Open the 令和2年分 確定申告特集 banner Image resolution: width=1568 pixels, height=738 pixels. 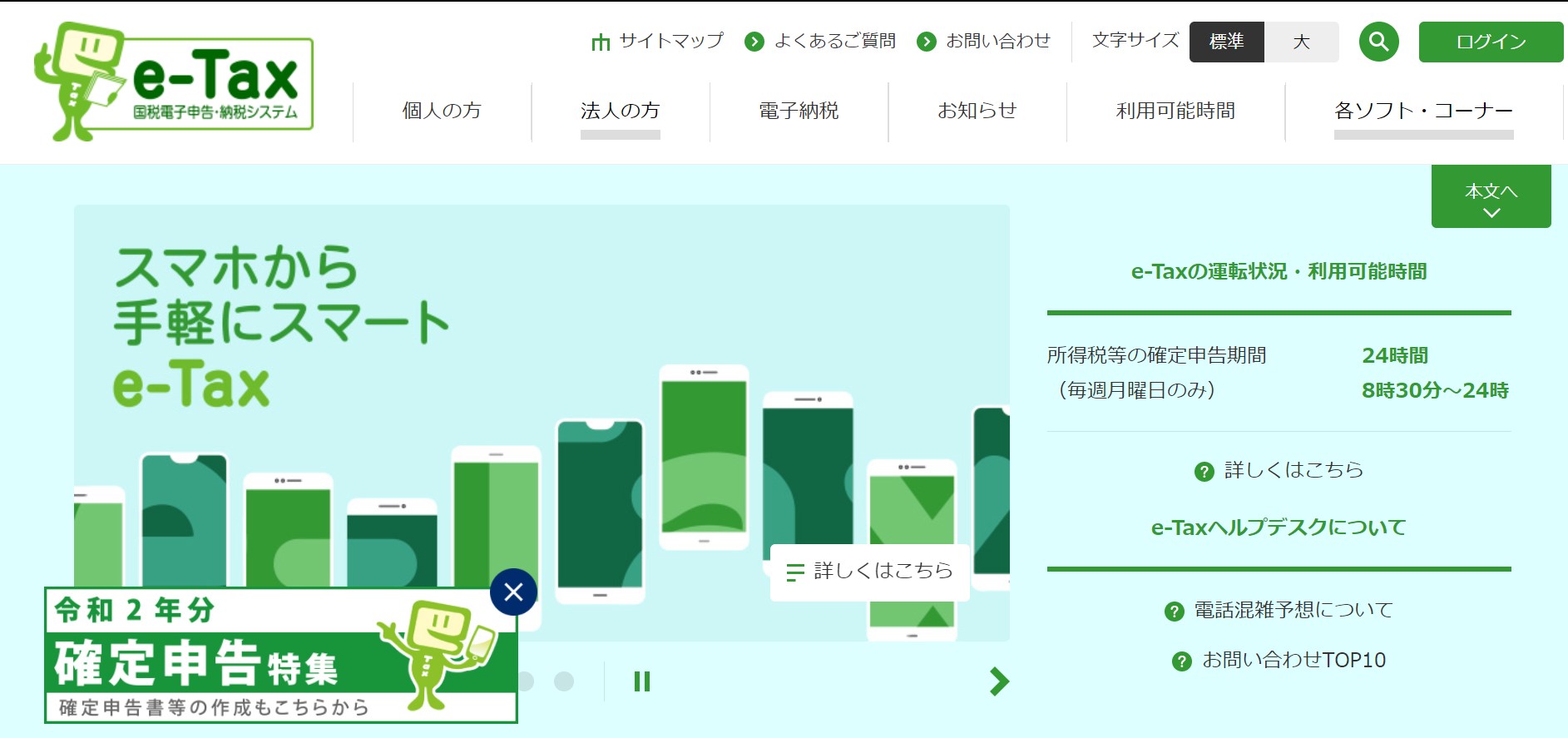click(x=280, y=656)
